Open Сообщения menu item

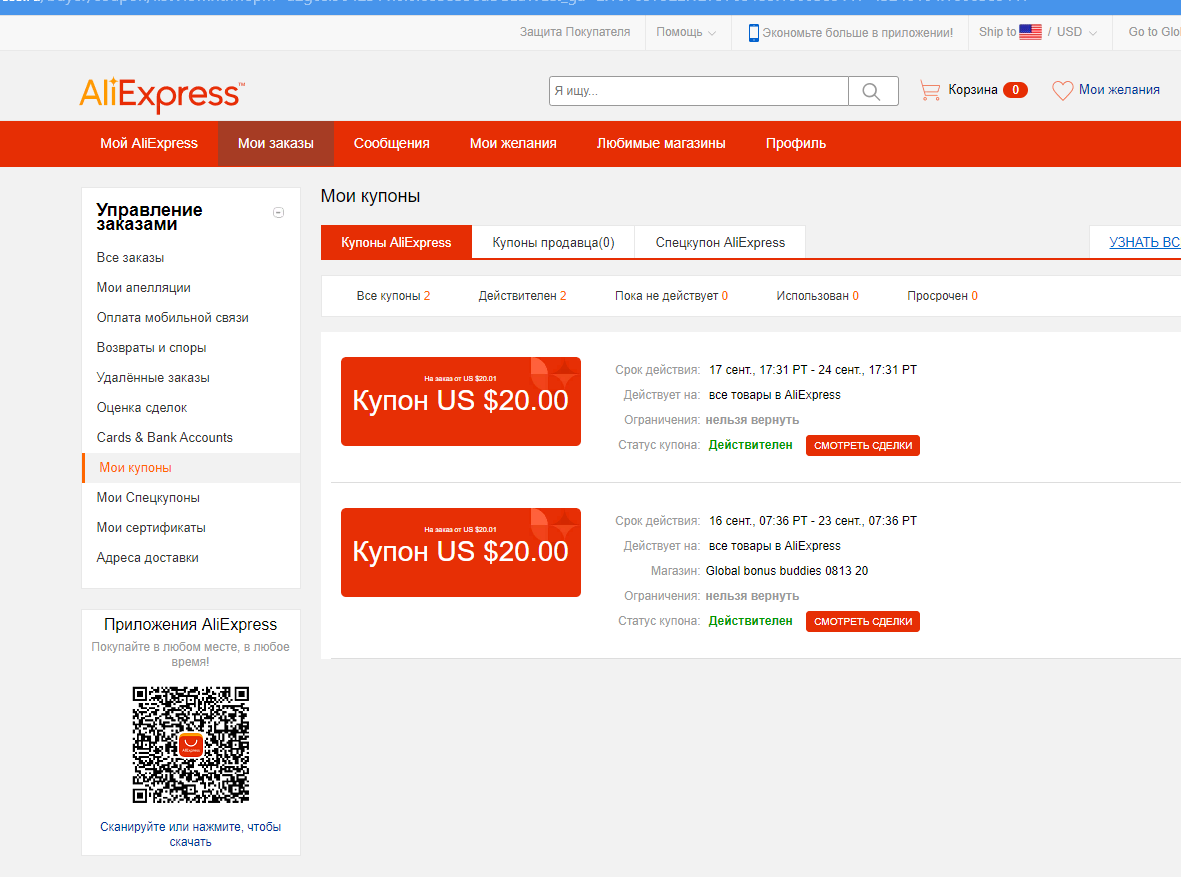pyautogui.click(x=392, y=143)
